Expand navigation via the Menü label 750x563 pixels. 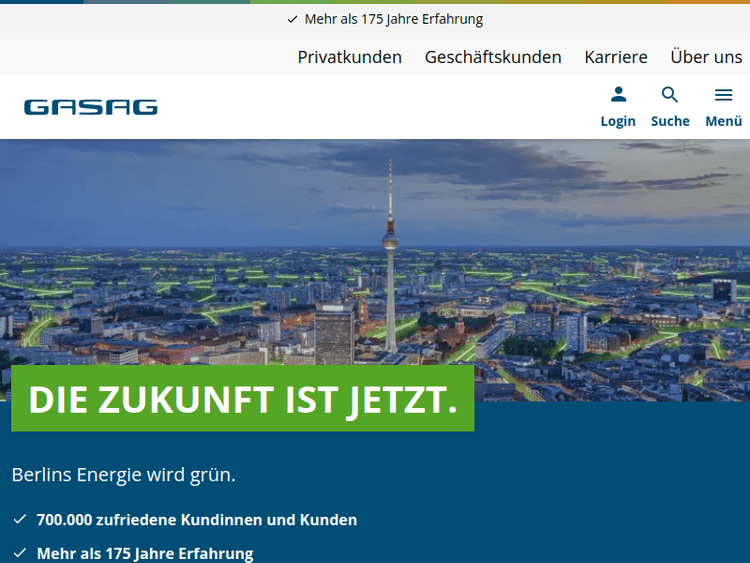point(723,121)
